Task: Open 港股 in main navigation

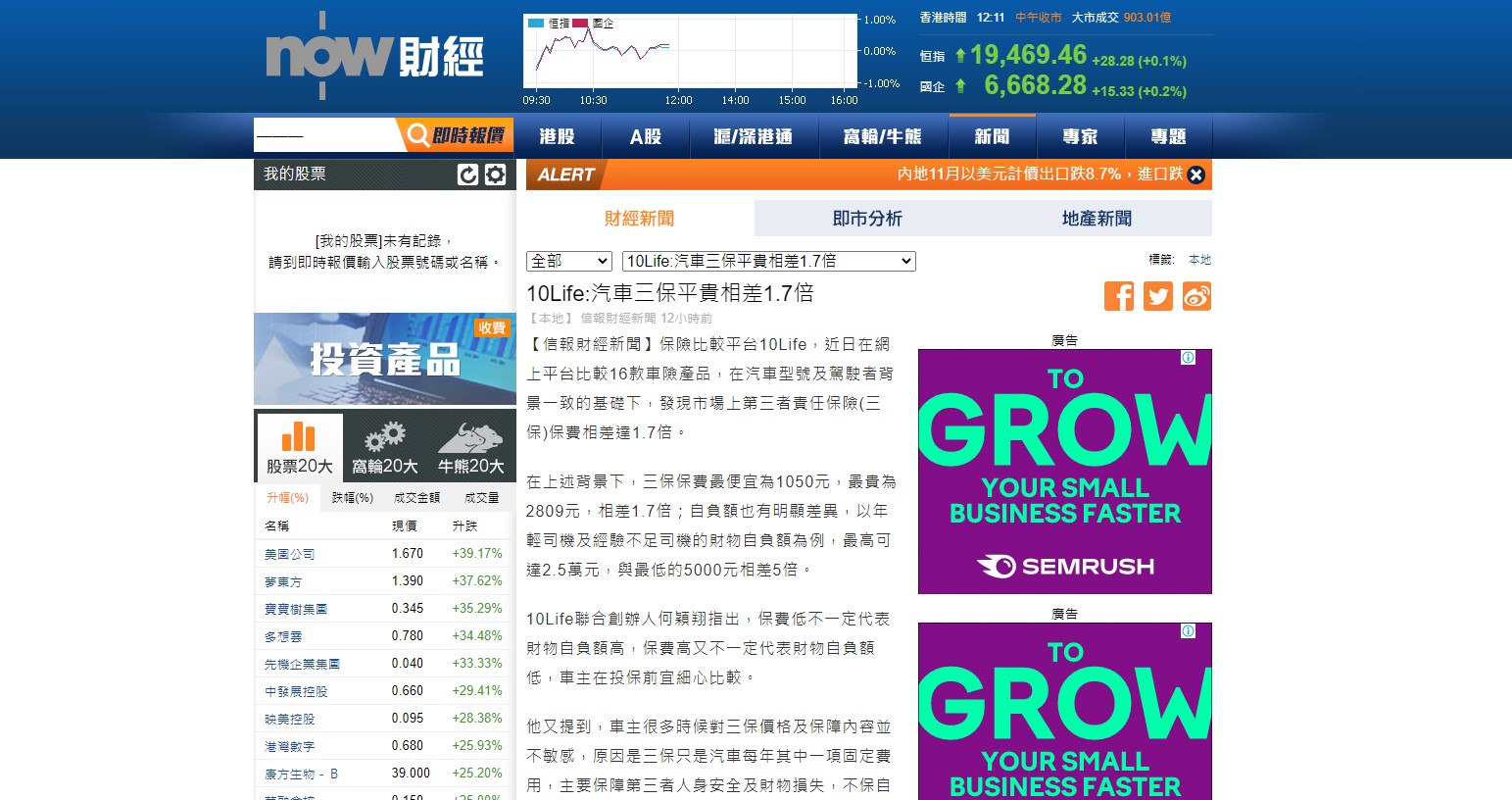Action: point(558,136)
